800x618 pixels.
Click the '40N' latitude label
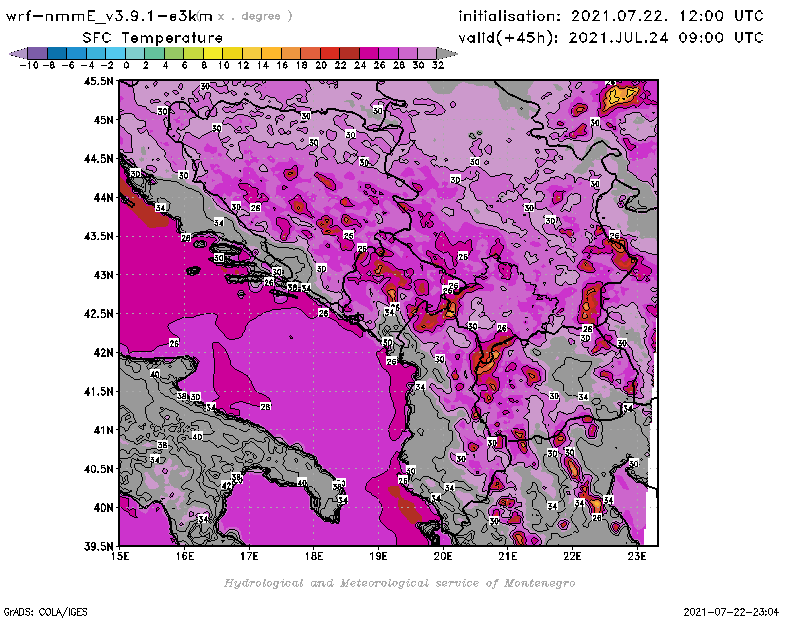coord(103,508)
